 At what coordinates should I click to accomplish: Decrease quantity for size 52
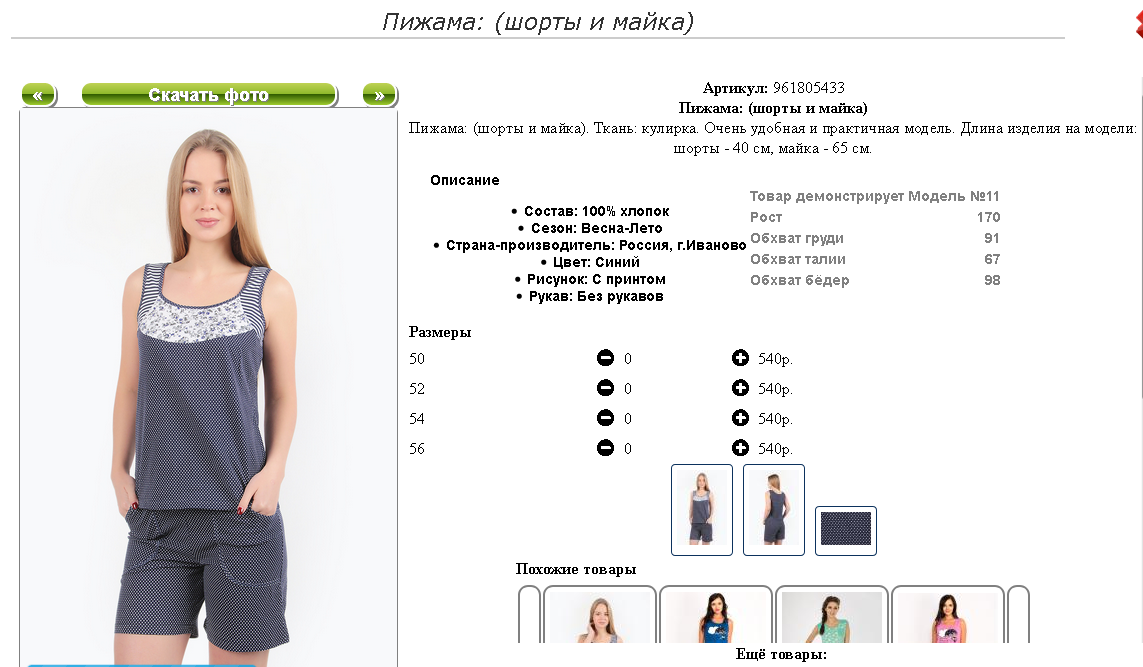coord(605,388)
